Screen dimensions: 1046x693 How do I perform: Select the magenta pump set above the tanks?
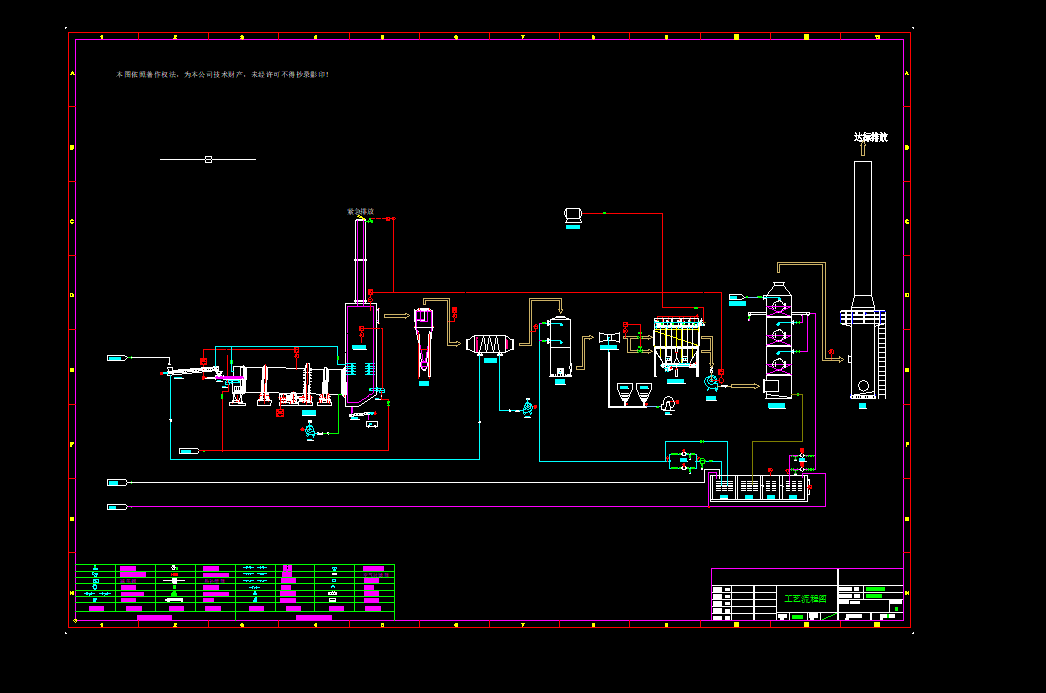coord(803,460)
